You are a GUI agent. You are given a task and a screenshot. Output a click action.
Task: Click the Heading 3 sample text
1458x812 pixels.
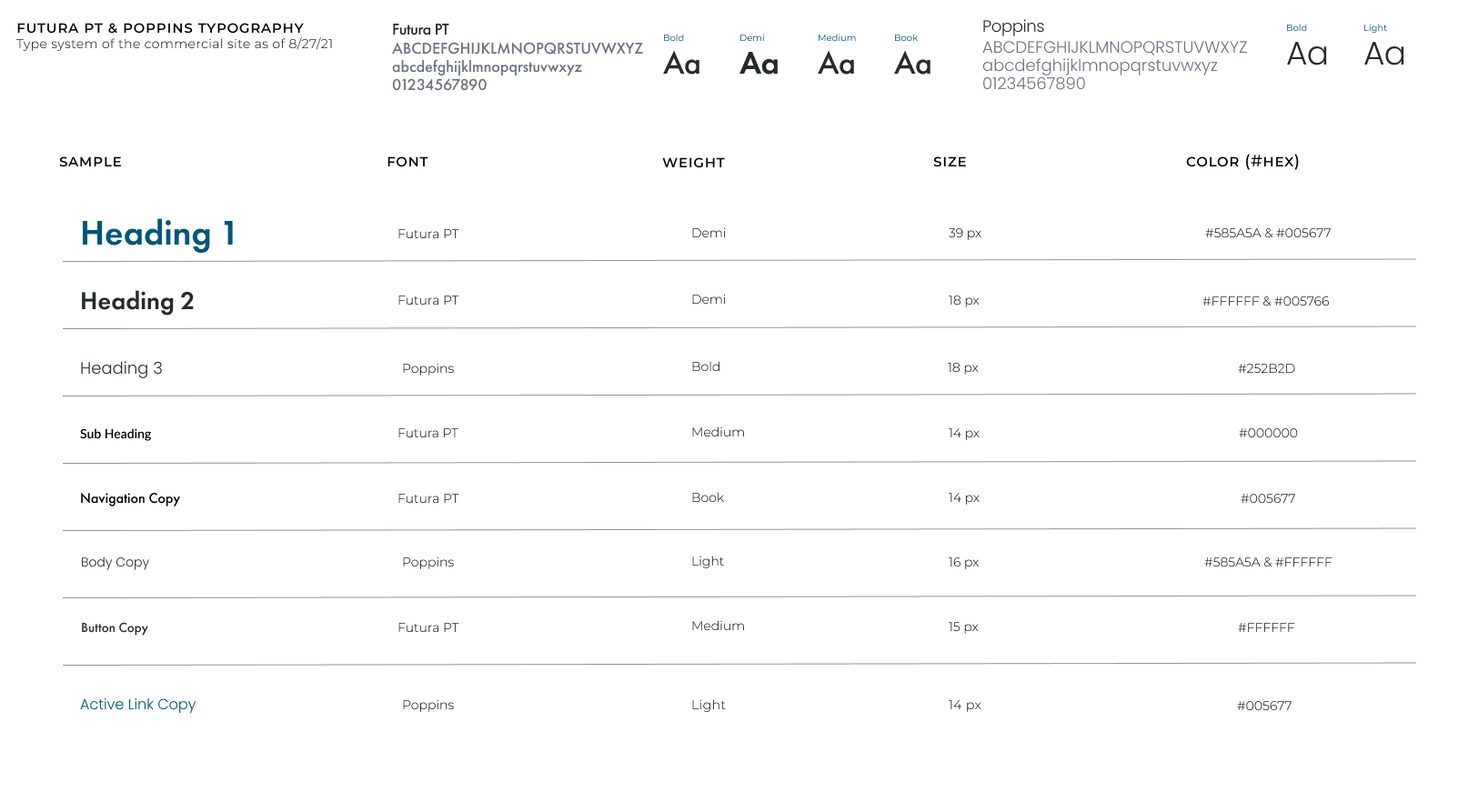coord(121,368)
